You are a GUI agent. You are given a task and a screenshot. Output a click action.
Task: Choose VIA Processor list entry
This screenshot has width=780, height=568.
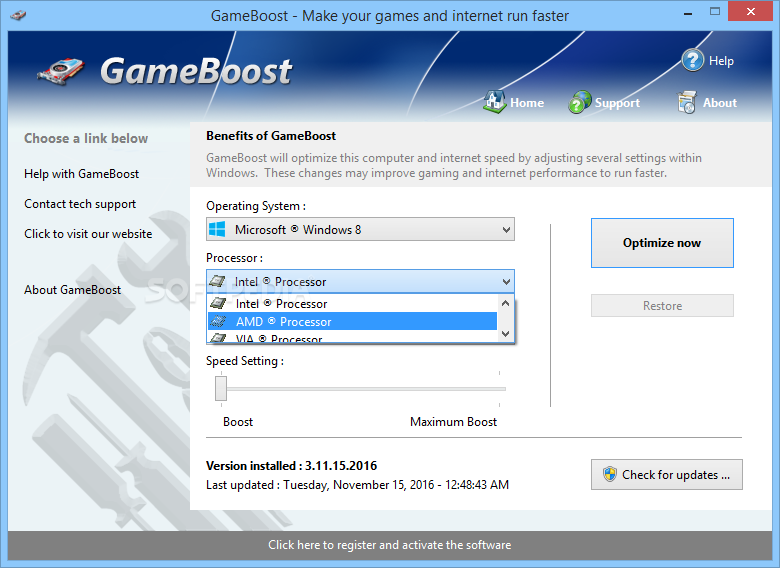(x=352, y=337)
